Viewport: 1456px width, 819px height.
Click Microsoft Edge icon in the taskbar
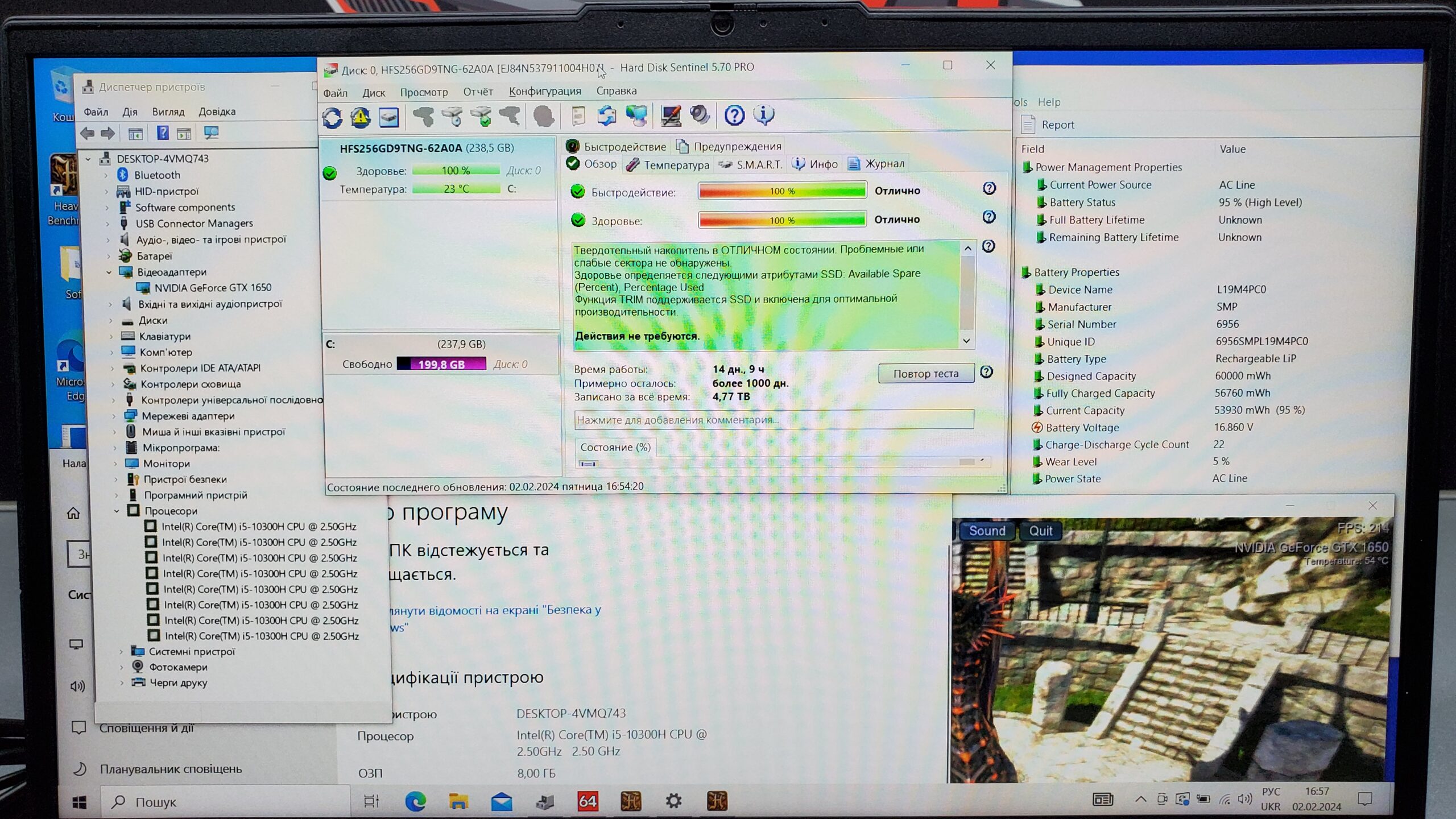[x=415, y=801]
